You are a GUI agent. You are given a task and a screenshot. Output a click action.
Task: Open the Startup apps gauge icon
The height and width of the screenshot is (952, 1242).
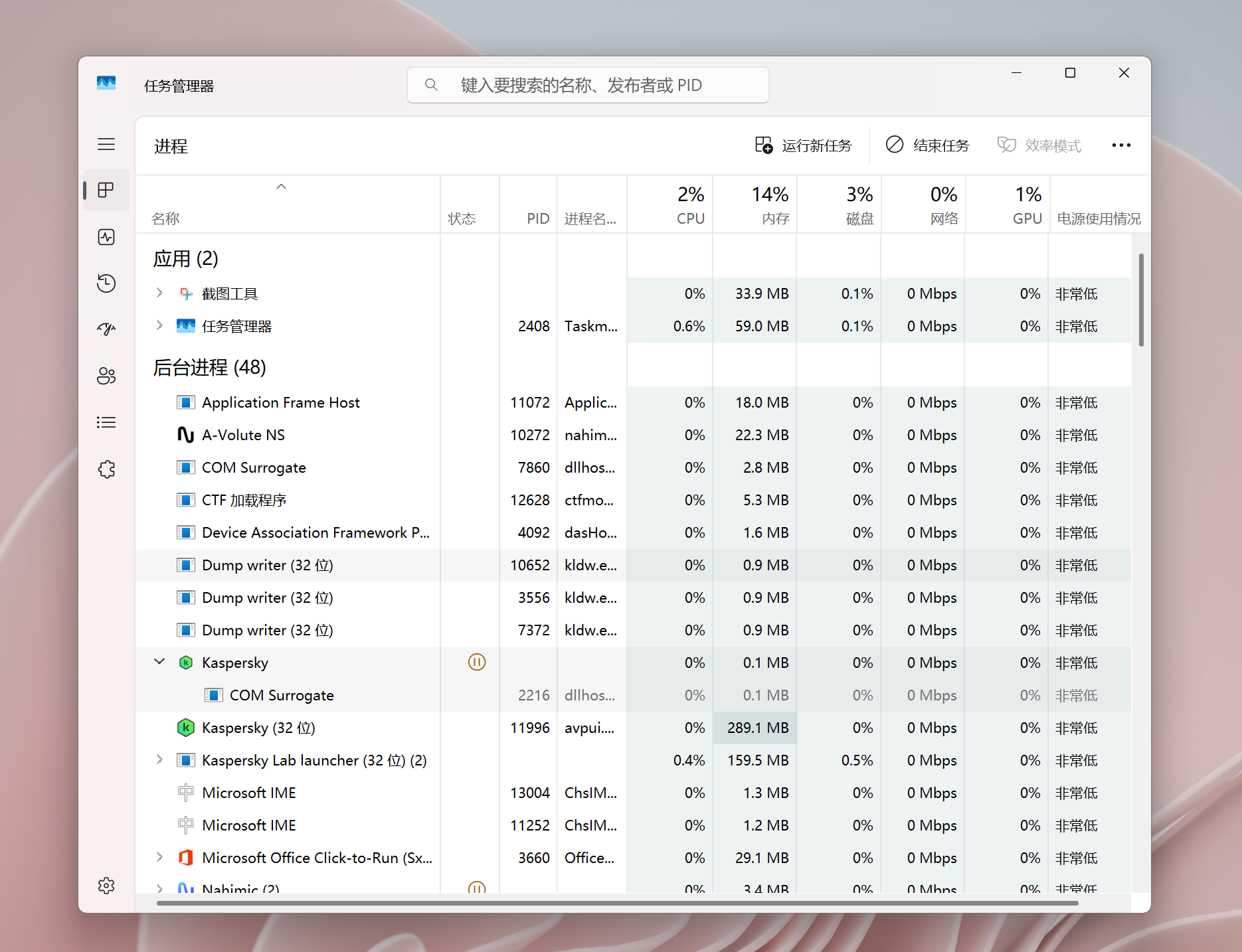106,329
